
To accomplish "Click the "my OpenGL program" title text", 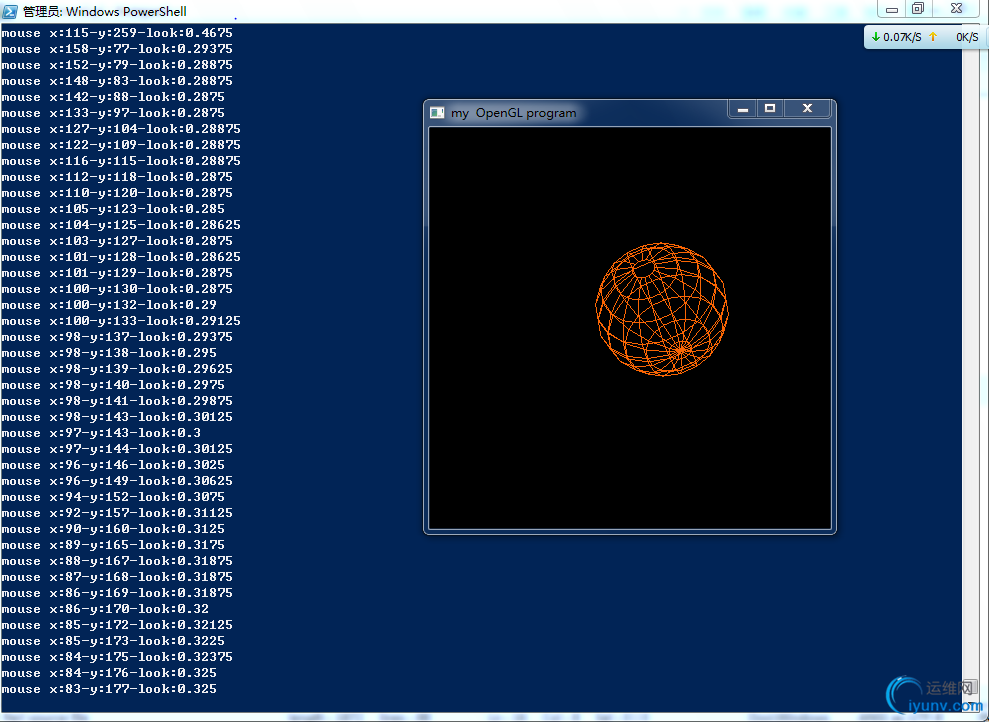I will click(x=513, y=113).
